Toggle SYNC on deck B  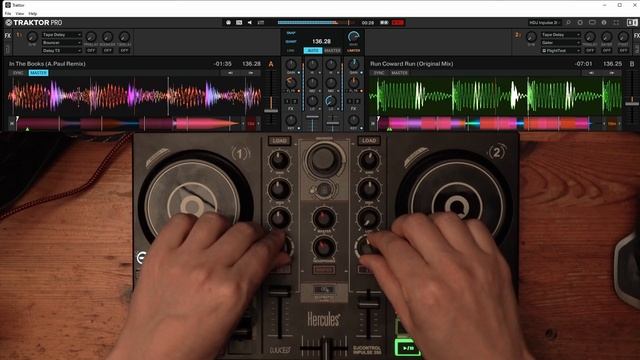[379, 73]
